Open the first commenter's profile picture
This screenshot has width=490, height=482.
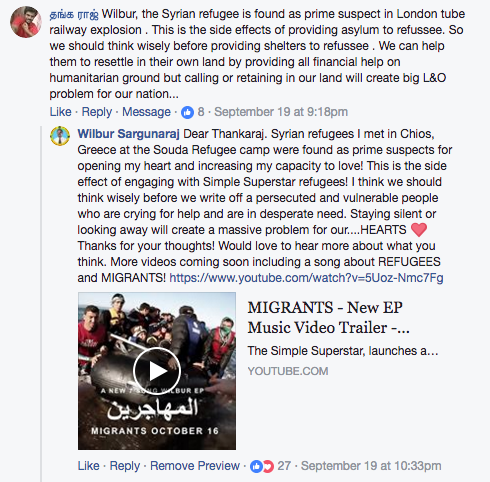click(26, 22)
